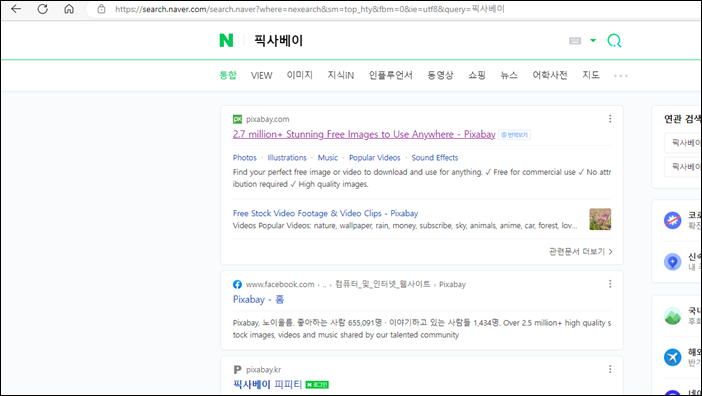Click the 번역보기 translate badge
Viewport: 702px width, 396px height.
(515, 135)
